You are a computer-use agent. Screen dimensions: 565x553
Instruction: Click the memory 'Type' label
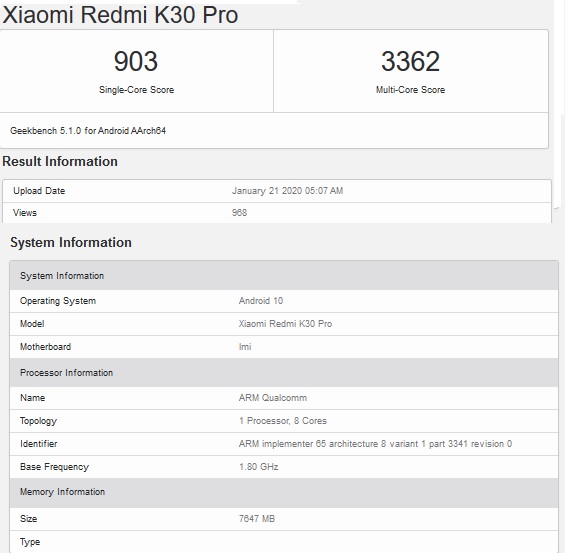(x=30, y=542)
